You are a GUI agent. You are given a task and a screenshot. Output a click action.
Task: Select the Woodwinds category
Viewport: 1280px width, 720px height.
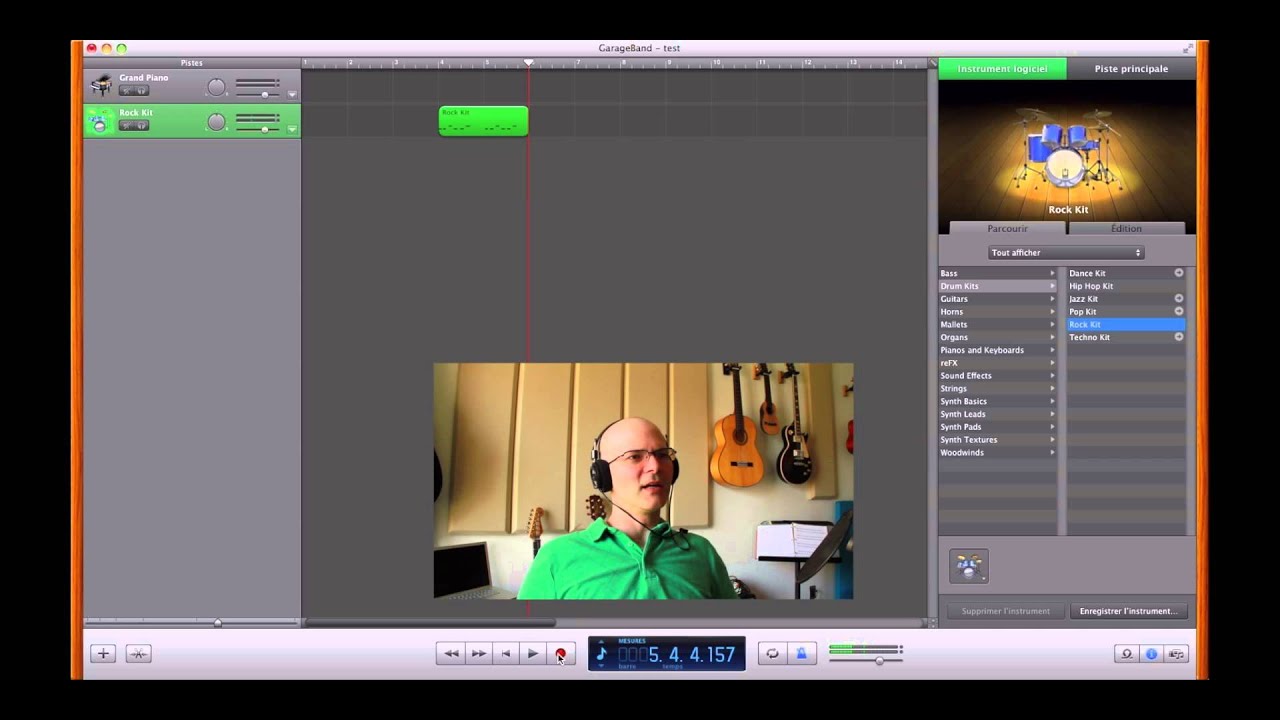click(x=997, y=453)
